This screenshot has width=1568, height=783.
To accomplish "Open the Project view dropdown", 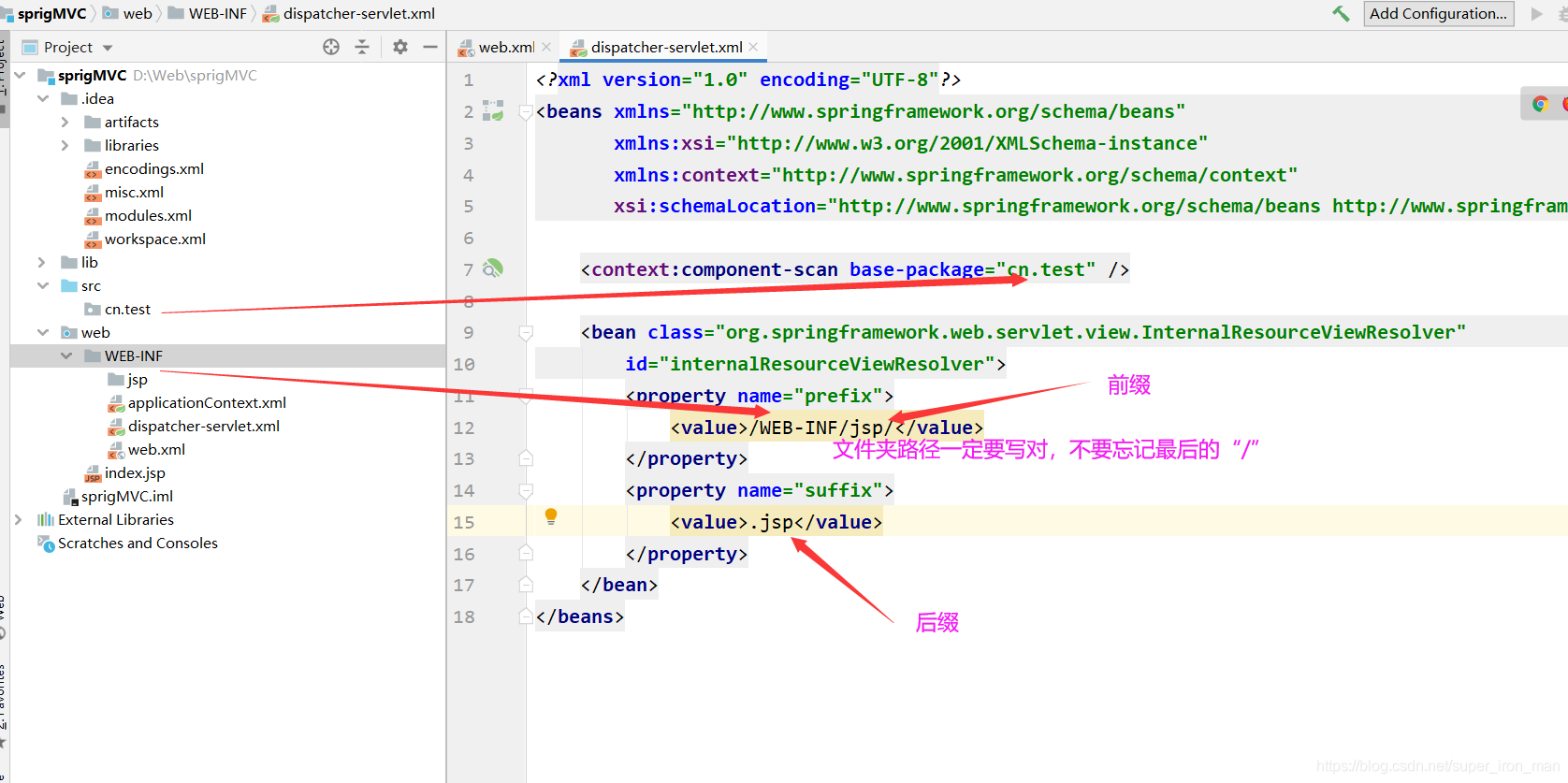I will pyautogui.click(x=108, y=48).
